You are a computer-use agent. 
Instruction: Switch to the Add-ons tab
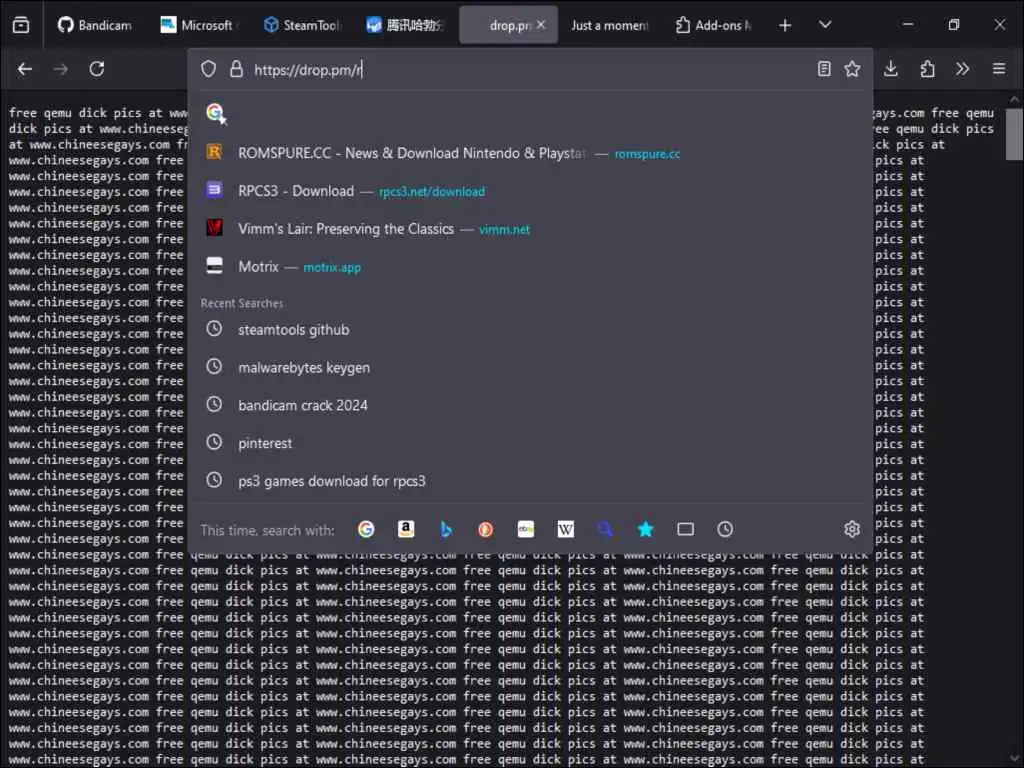click(x=713, y=25)
